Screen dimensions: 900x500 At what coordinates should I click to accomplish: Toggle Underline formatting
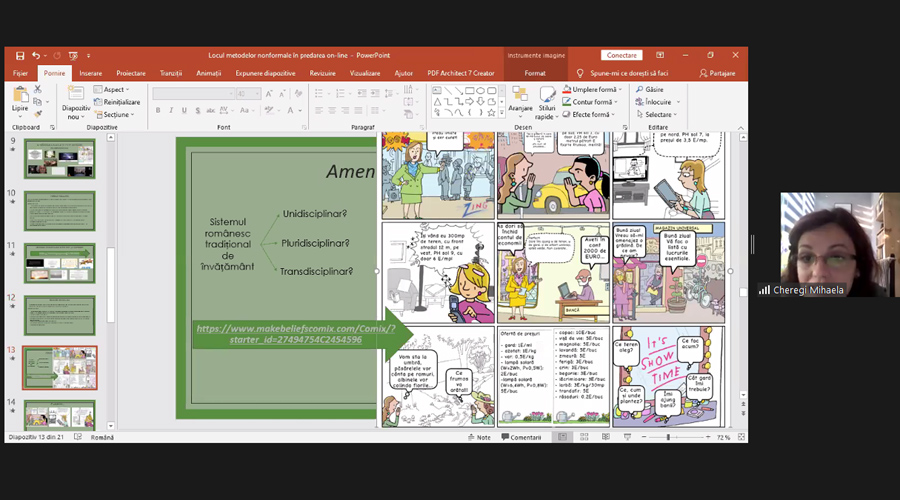point(184,110)
